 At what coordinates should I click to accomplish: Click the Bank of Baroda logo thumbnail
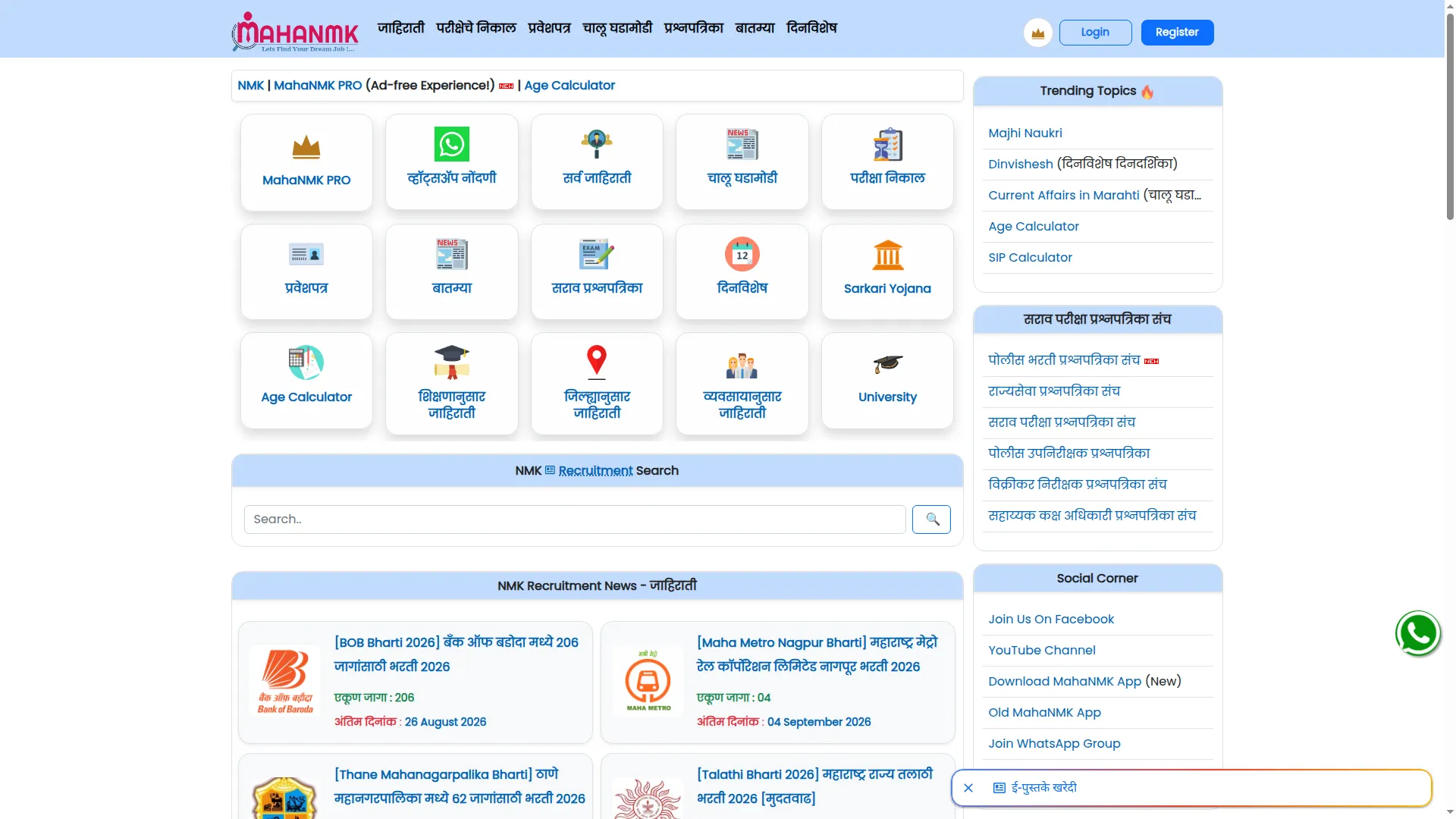[285, 680]
